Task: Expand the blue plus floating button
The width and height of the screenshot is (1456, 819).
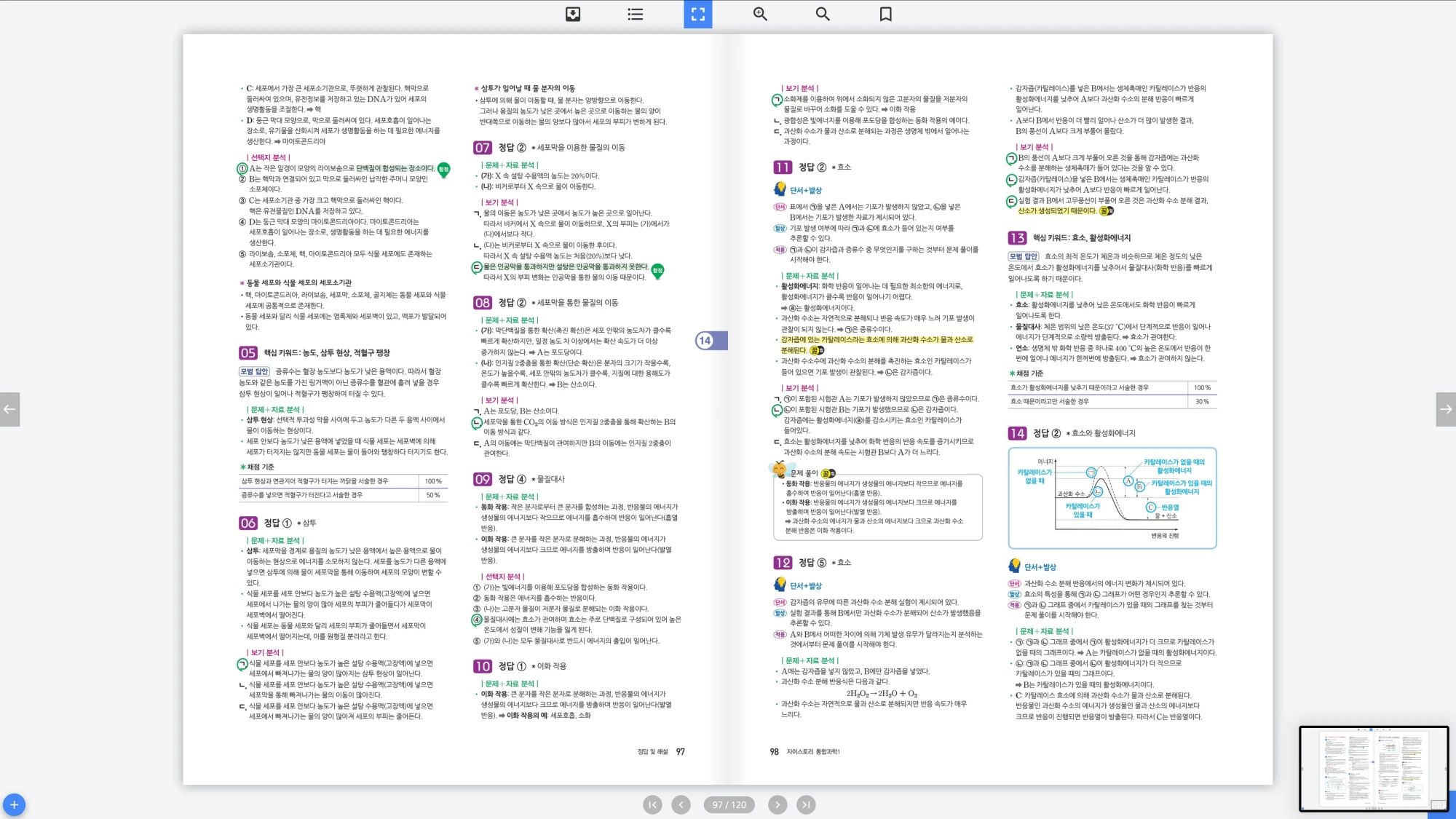Action: pyautogui.click(x=14, y=804)
